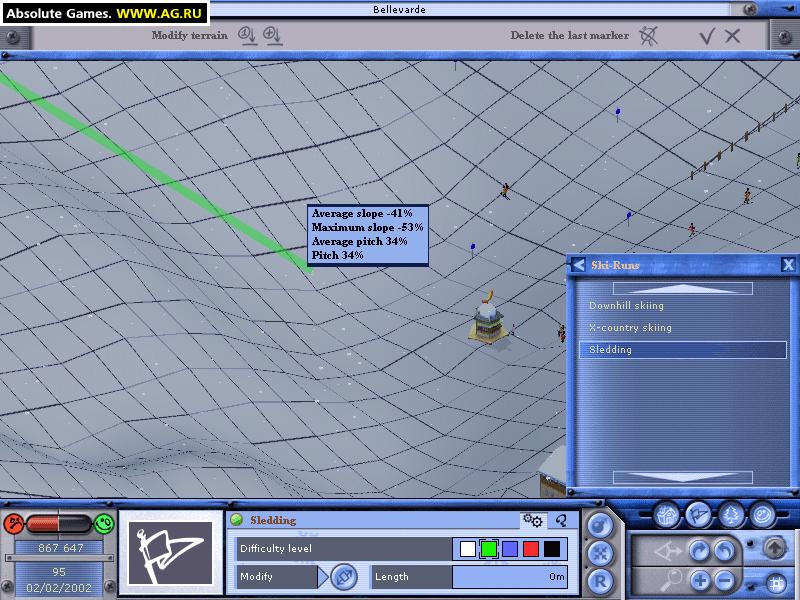Click the first Modify terrain lowering icon
The width and height of the screenshot is (800, 600).
click(248, 36)
